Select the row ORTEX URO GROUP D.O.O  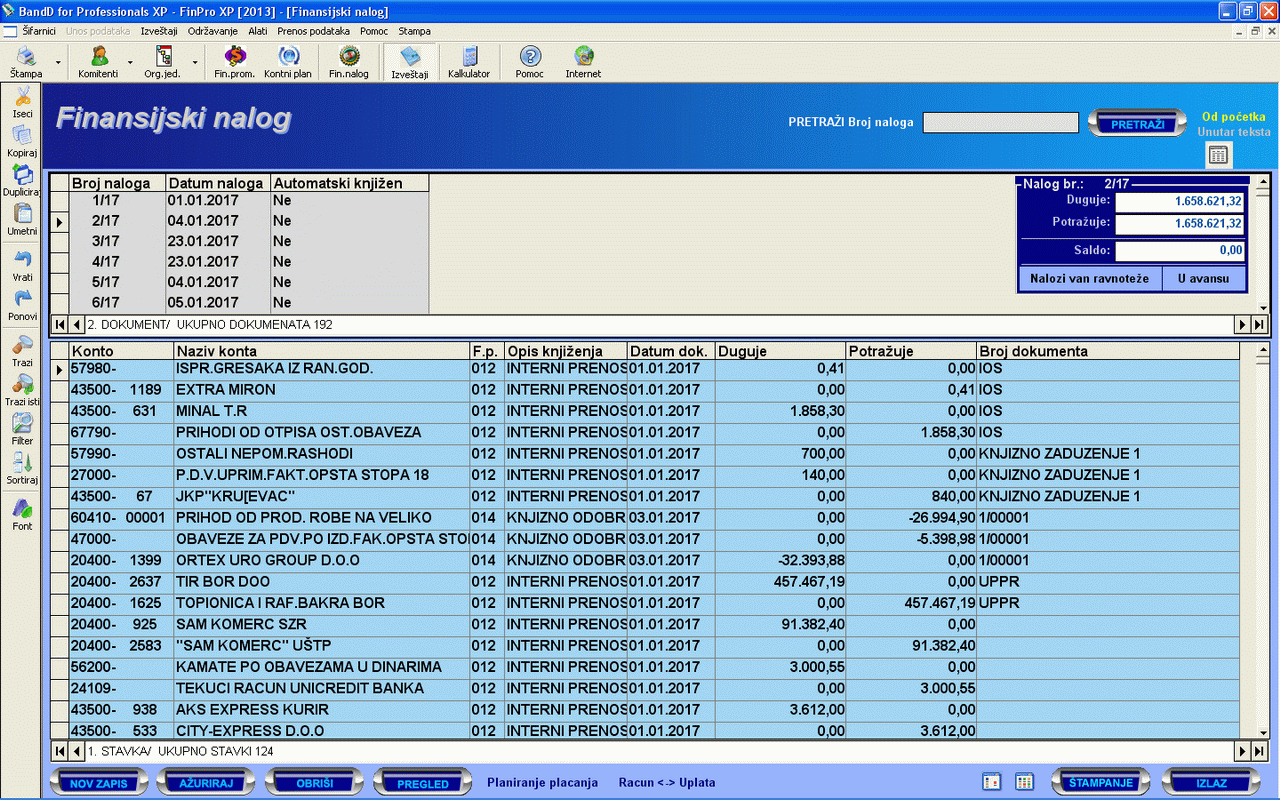point(645,560)
